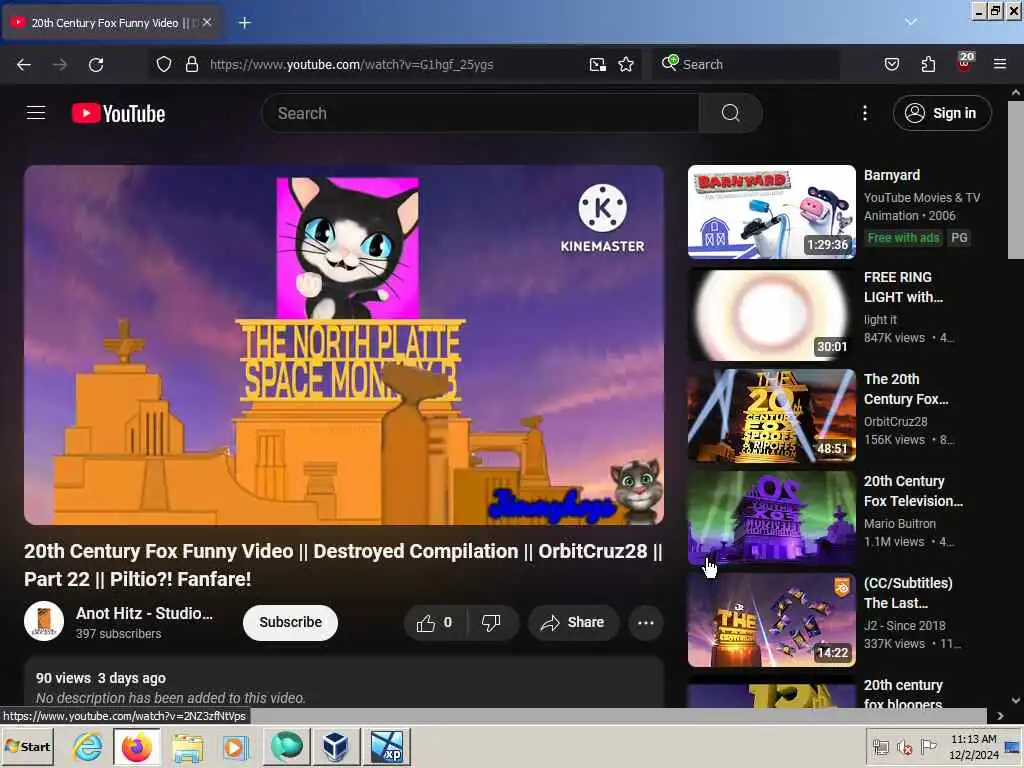
Task: Open The Last... 14:22 video thumbnail
Action: 771,620
